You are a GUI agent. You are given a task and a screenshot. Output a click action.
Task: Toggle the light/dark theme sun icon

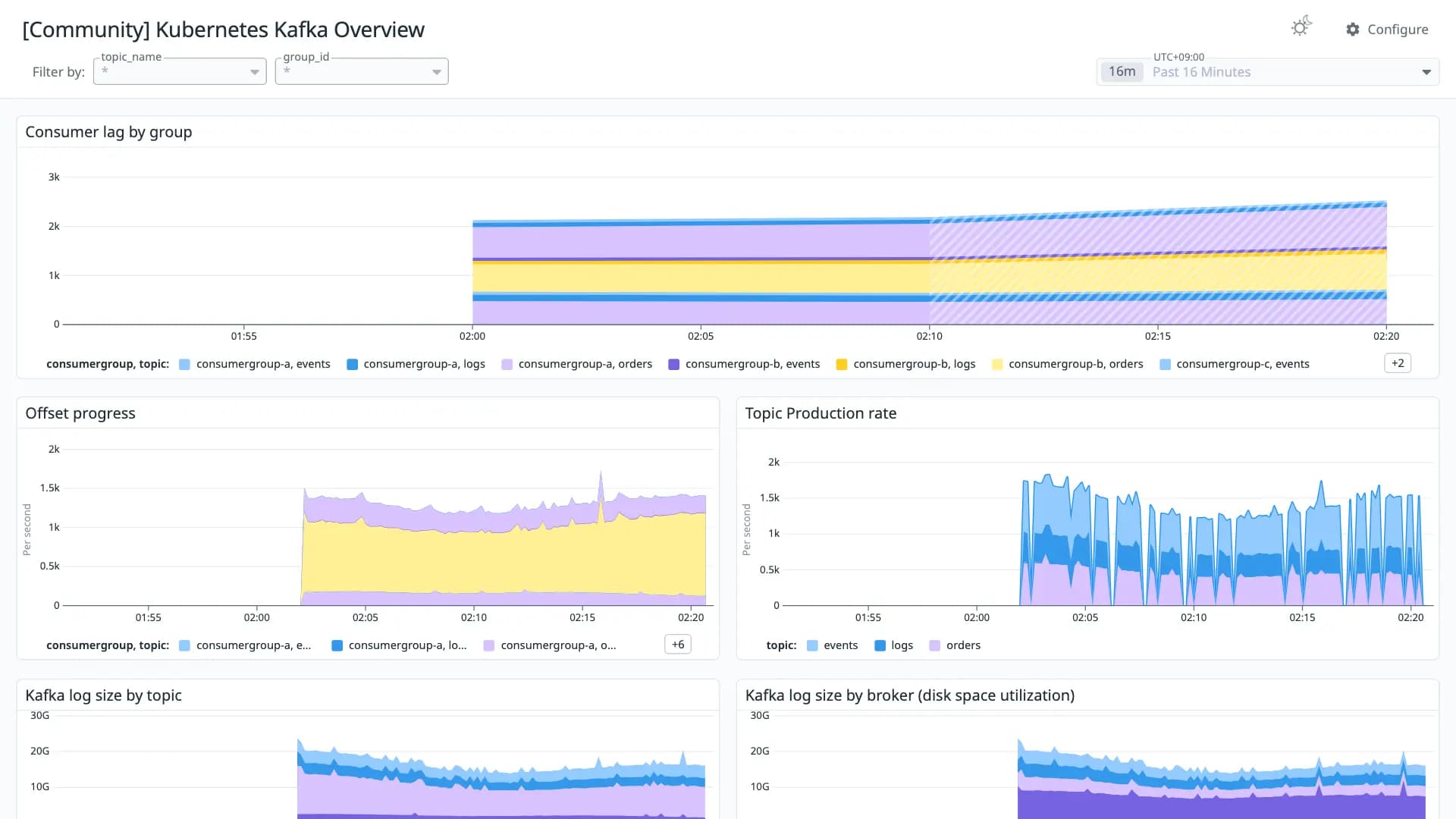click(x=1301, y=27)
